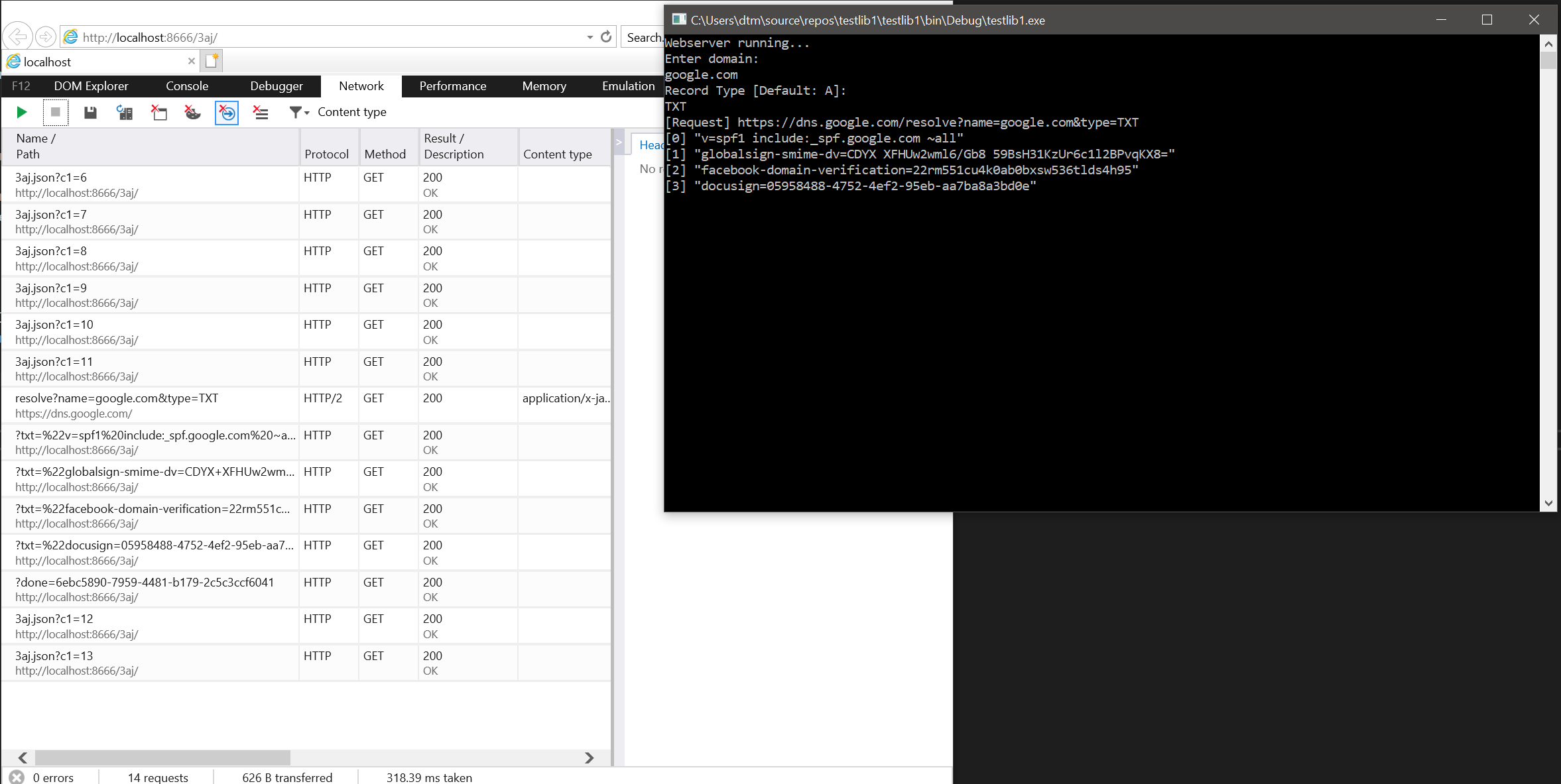
Task: Expand the details pane splitter arrow
Action: tap(619, 142)
